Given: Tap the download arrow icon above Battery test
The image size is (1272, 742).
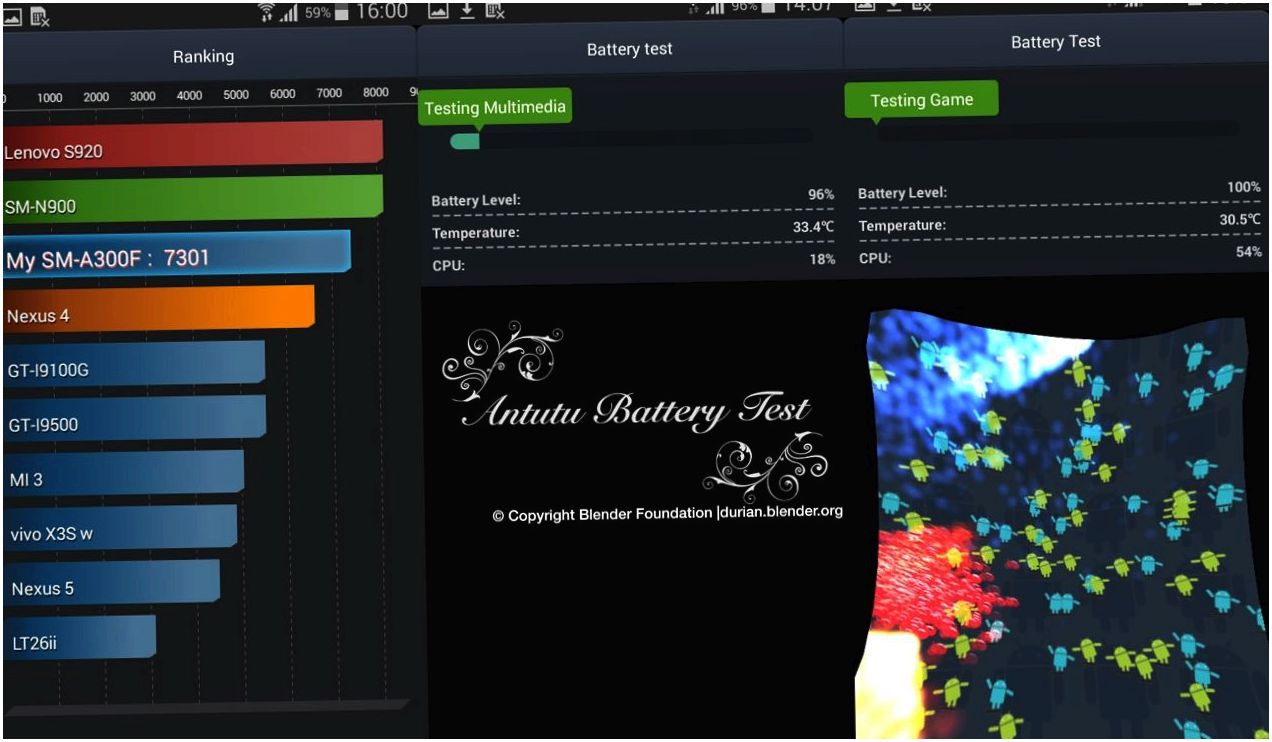Looking at the screenshot, I should [x=467, y=10].
